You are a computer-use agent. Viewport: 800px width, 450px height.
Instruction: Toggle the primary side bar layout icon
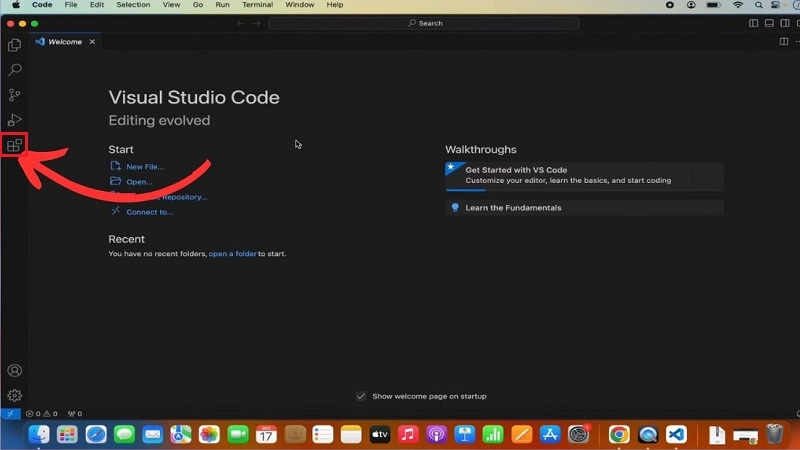point(753,23)
